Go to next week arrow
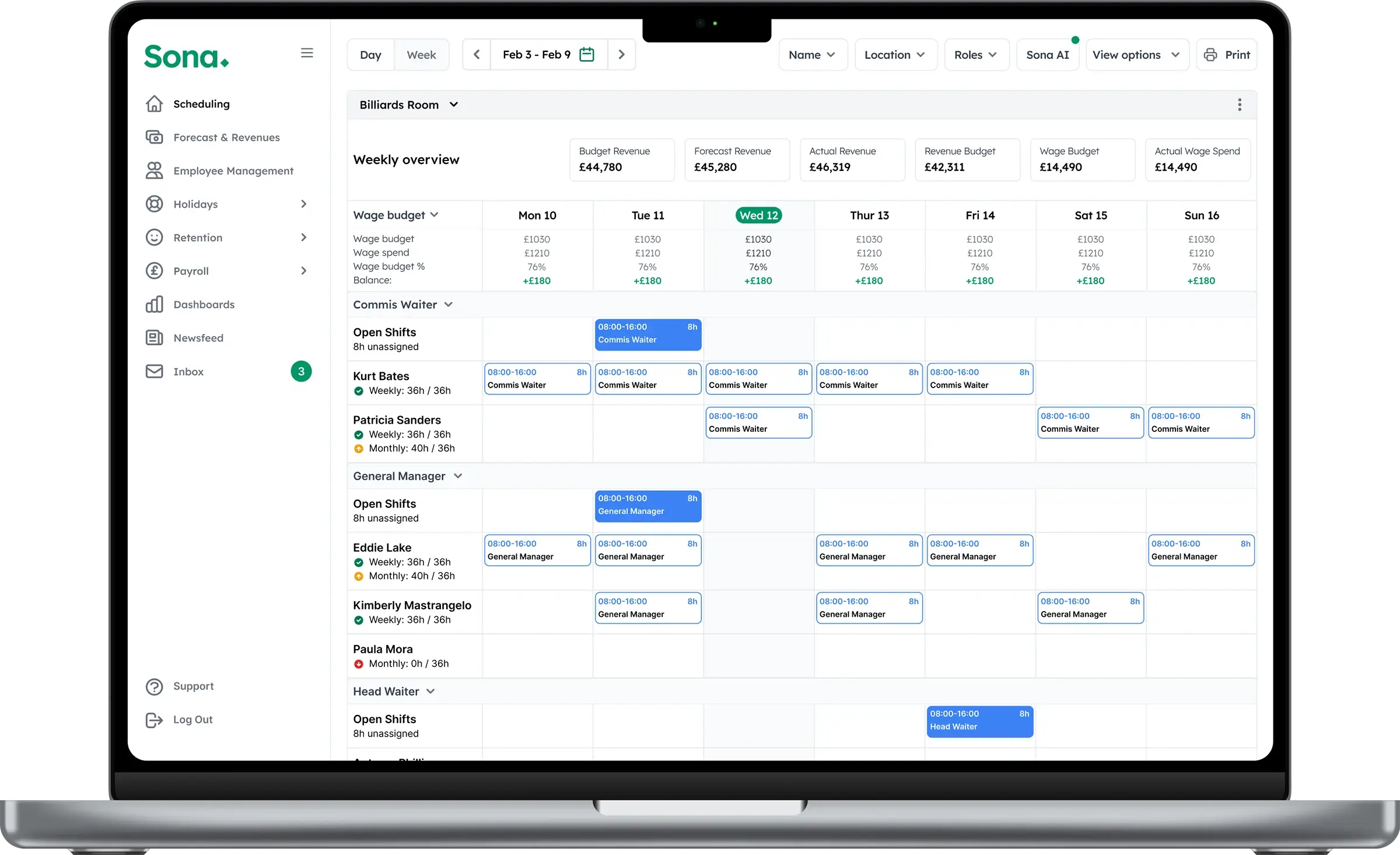 point(621,55)
